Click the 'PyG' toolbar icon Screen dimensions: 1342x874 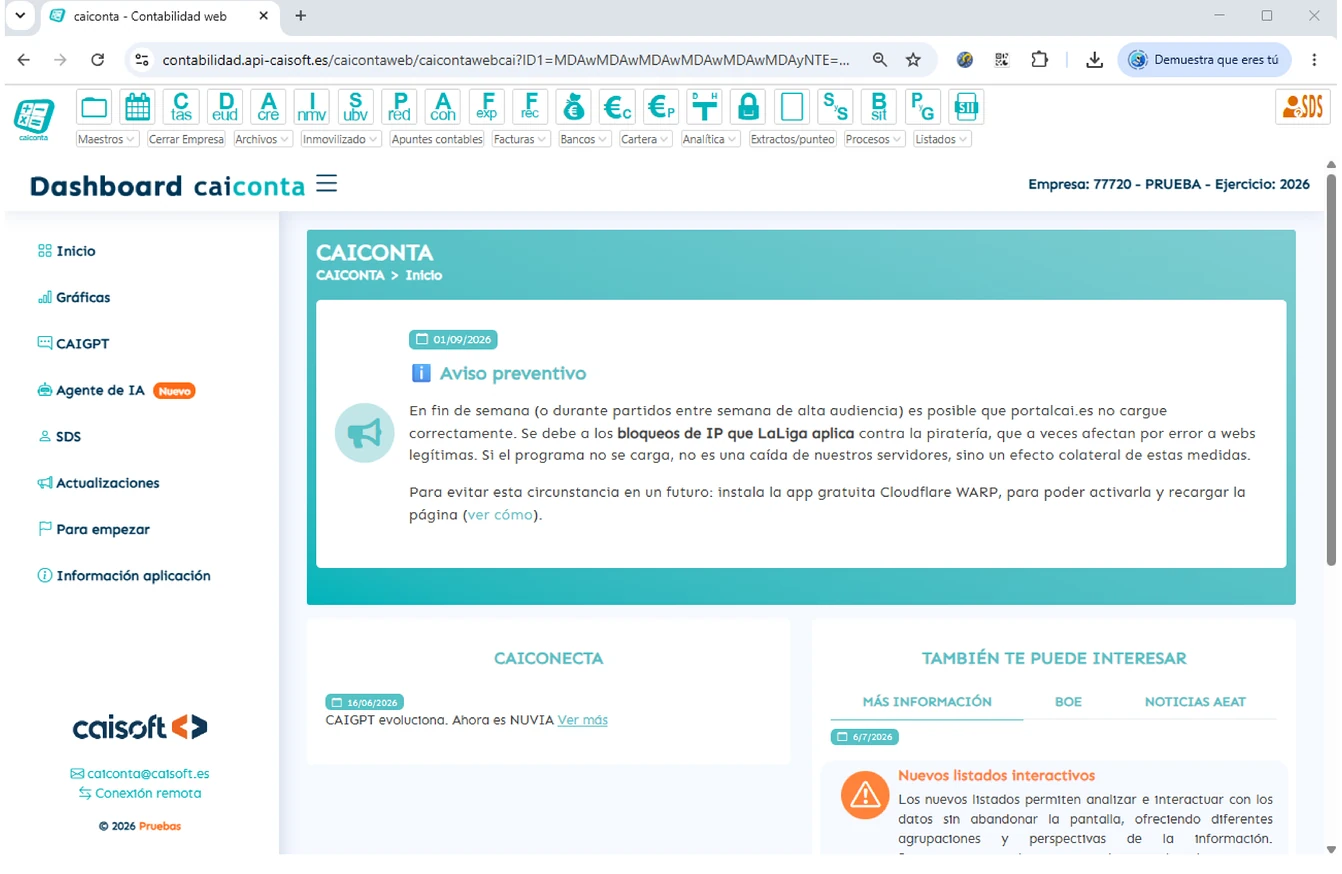click(923, 107)
